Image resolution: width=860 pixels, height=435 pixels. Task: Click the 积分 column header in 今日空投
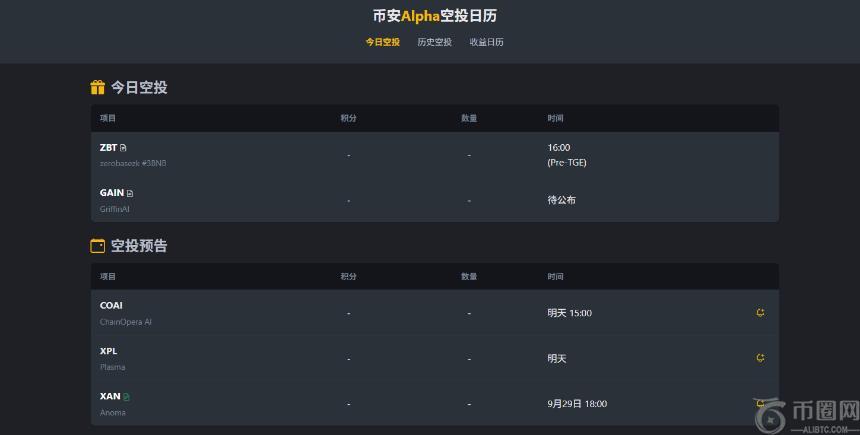coord(348,118)
